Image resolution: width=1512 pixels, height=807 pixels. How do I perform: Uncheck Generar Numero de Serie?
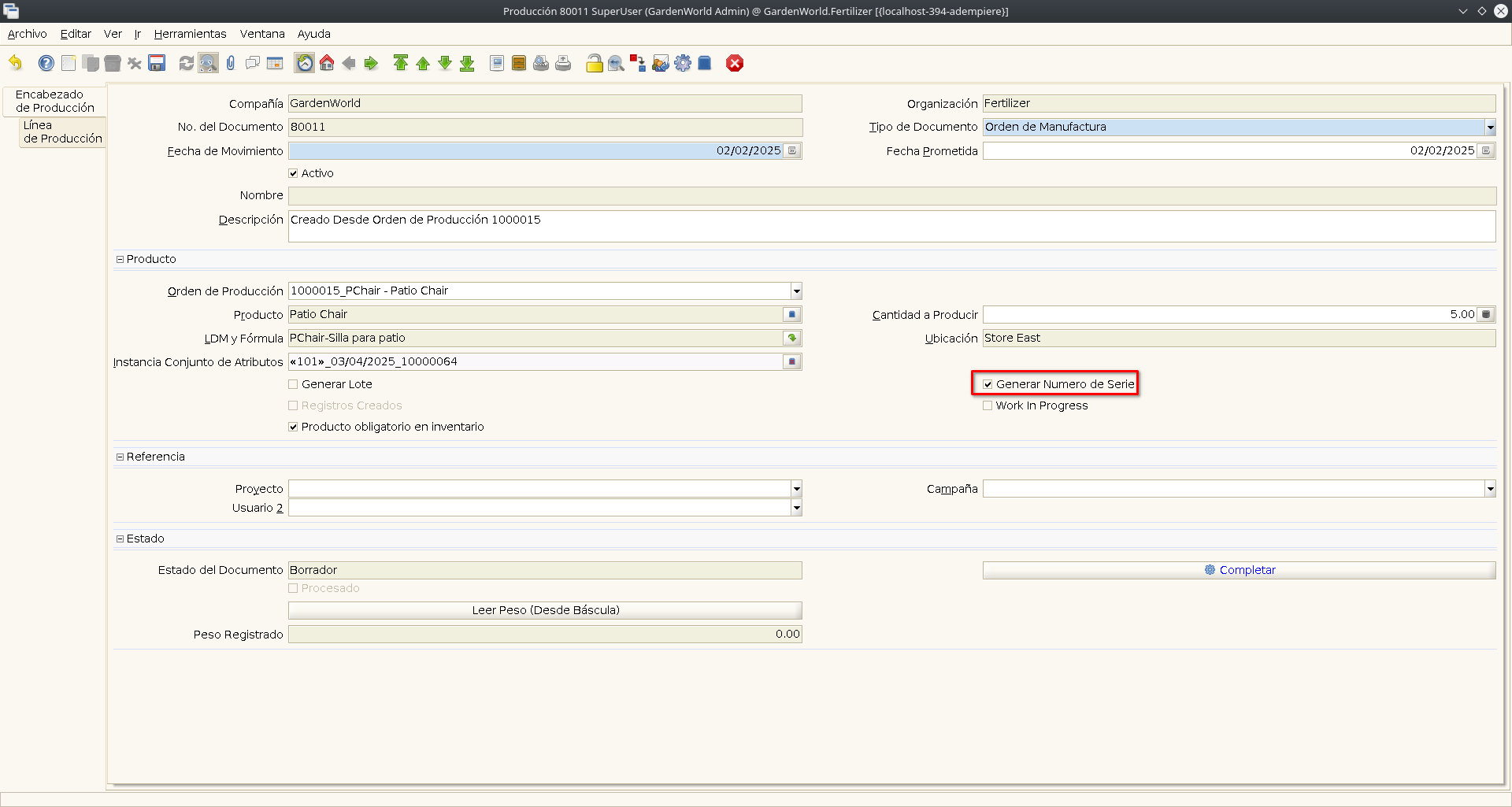[x=988, y=384]
